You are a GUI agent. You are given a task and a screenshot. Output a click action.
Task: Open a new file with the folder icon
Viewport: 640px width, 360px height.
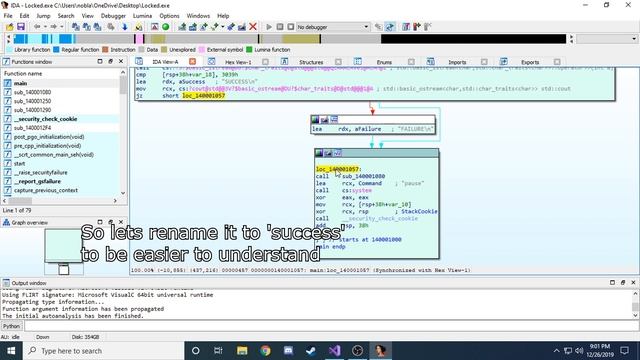pyautogui.click(x=9, y=27)
